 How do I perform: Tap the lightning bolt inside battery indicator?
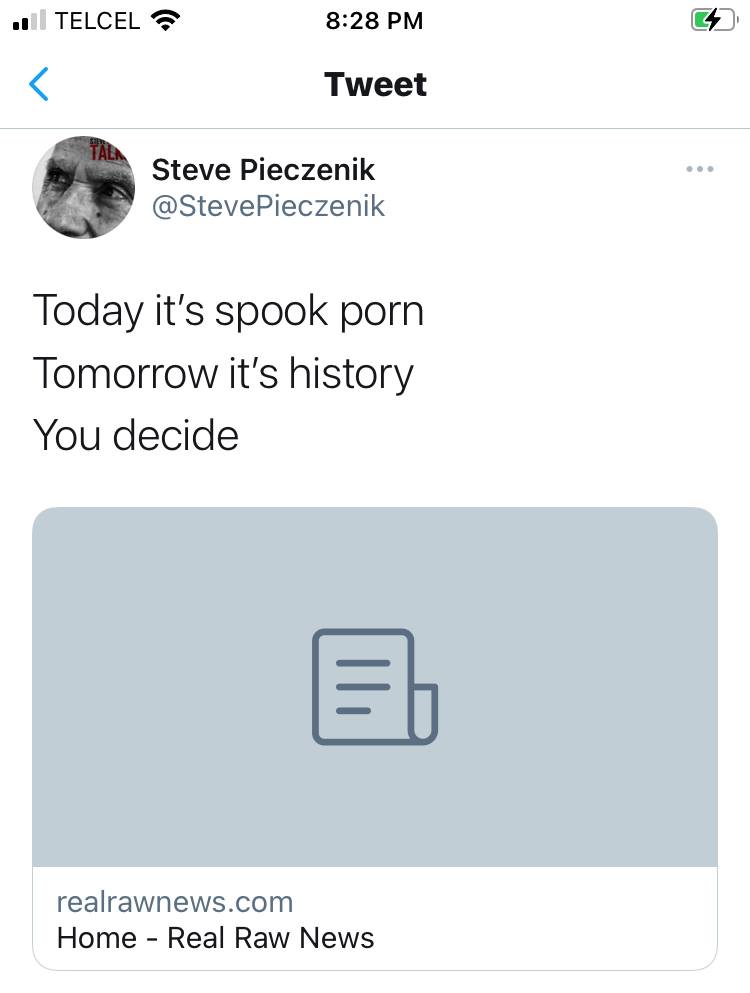(714, 20)
